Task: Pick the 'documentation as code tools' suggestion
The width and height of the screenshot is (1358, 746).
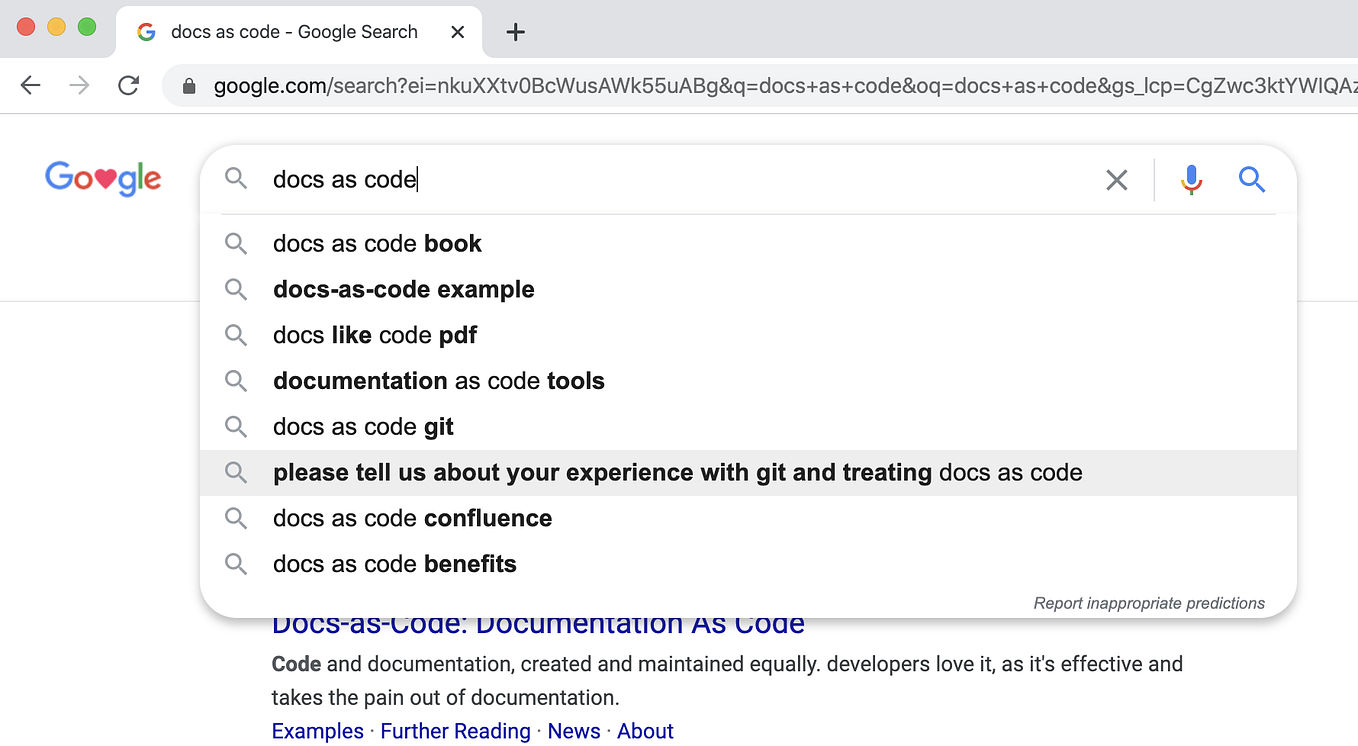Action: click(438, 381)
